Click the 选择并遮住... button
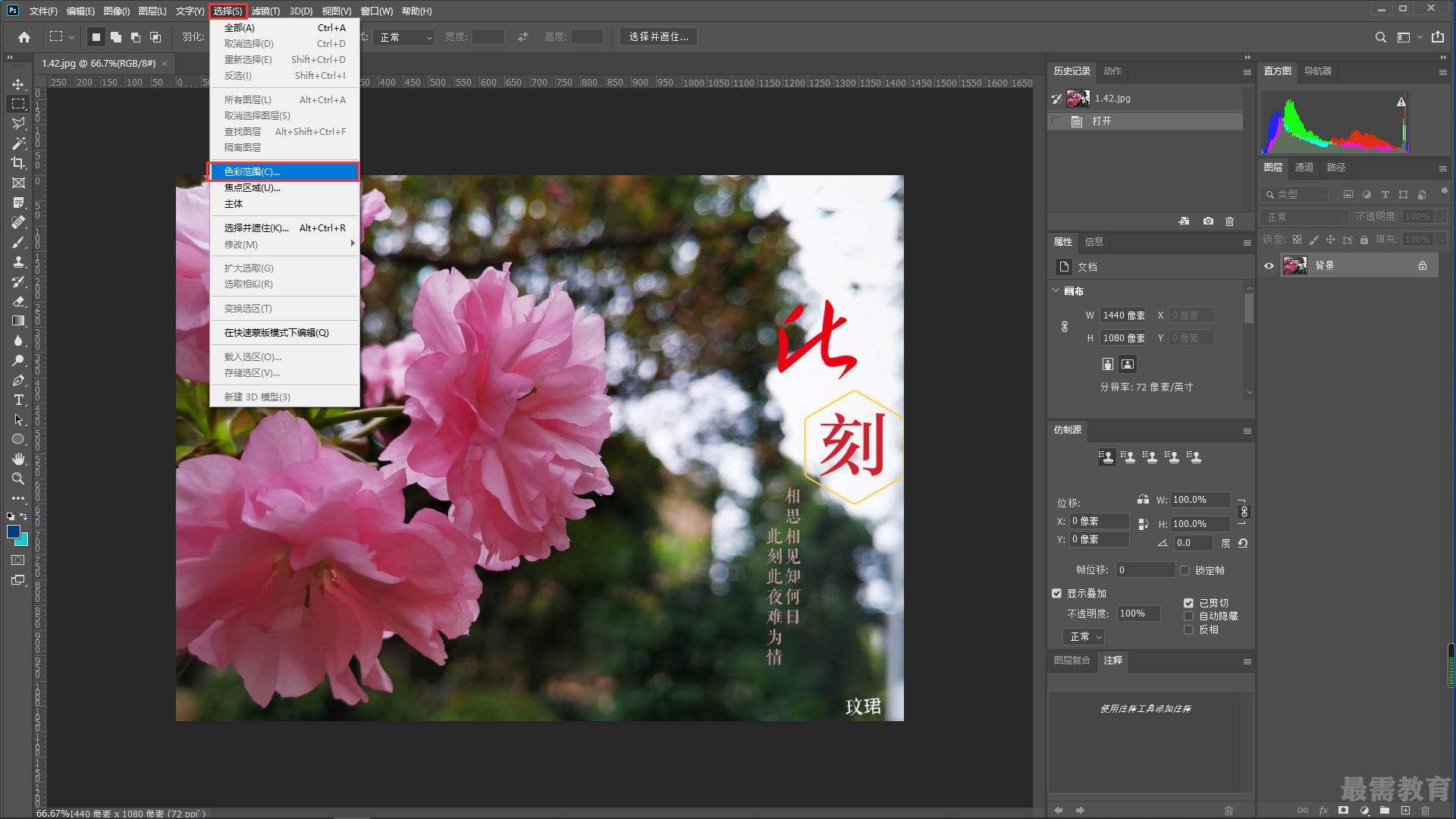 point(658,37)
